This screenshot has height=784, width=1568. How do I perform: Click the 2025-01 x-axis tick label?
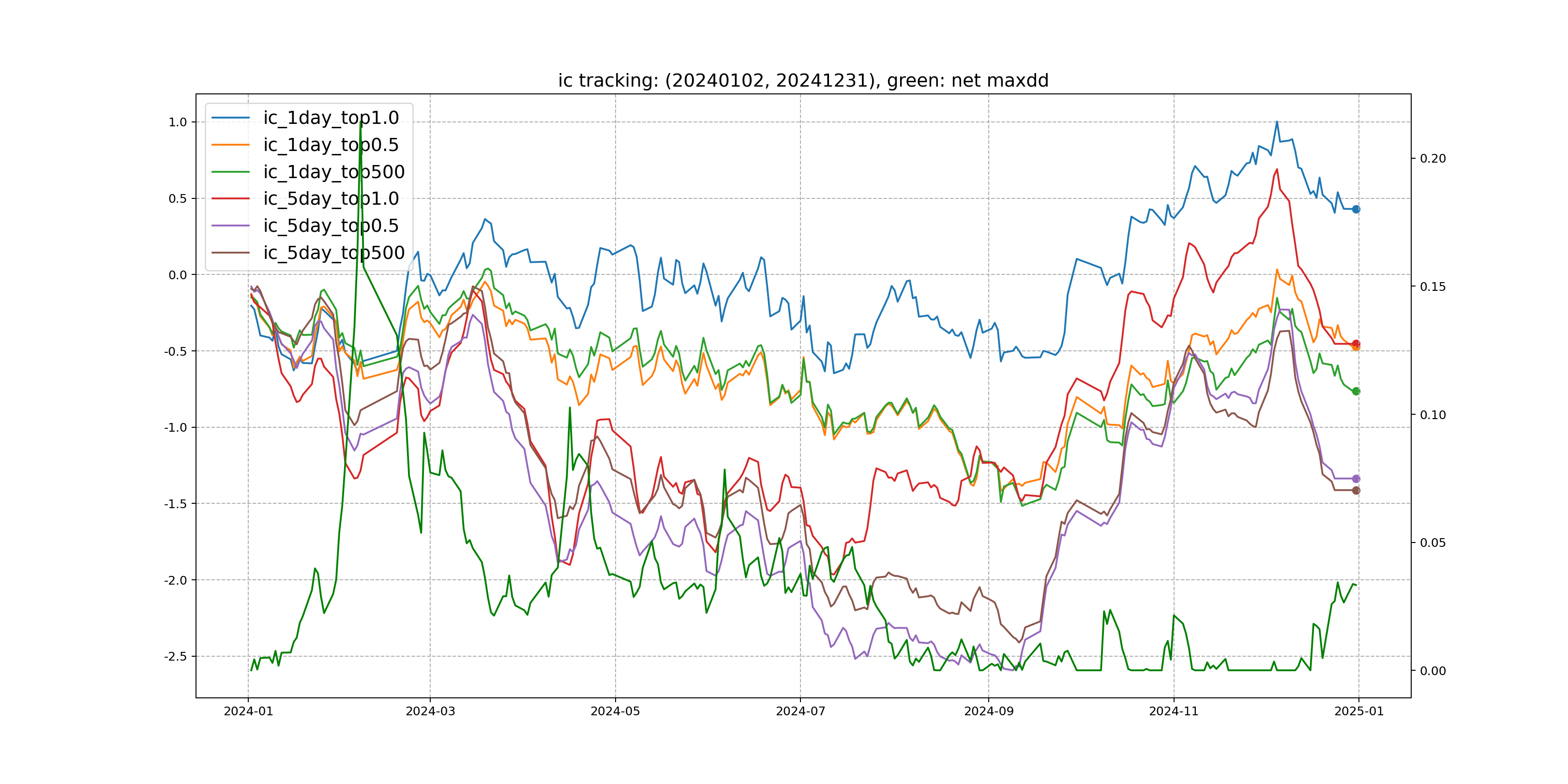click(1358, 711)
